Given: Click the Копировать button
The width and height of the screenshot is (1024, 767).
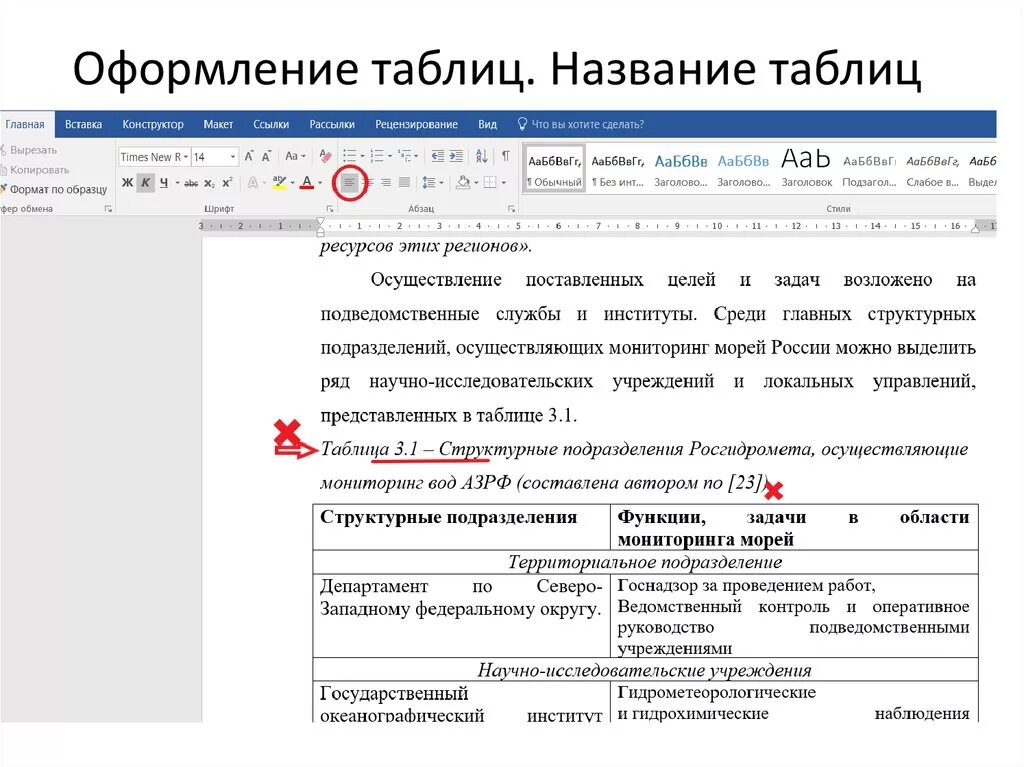Looking at the screenshot, I should pyautogui.click(x=35, y=170).
